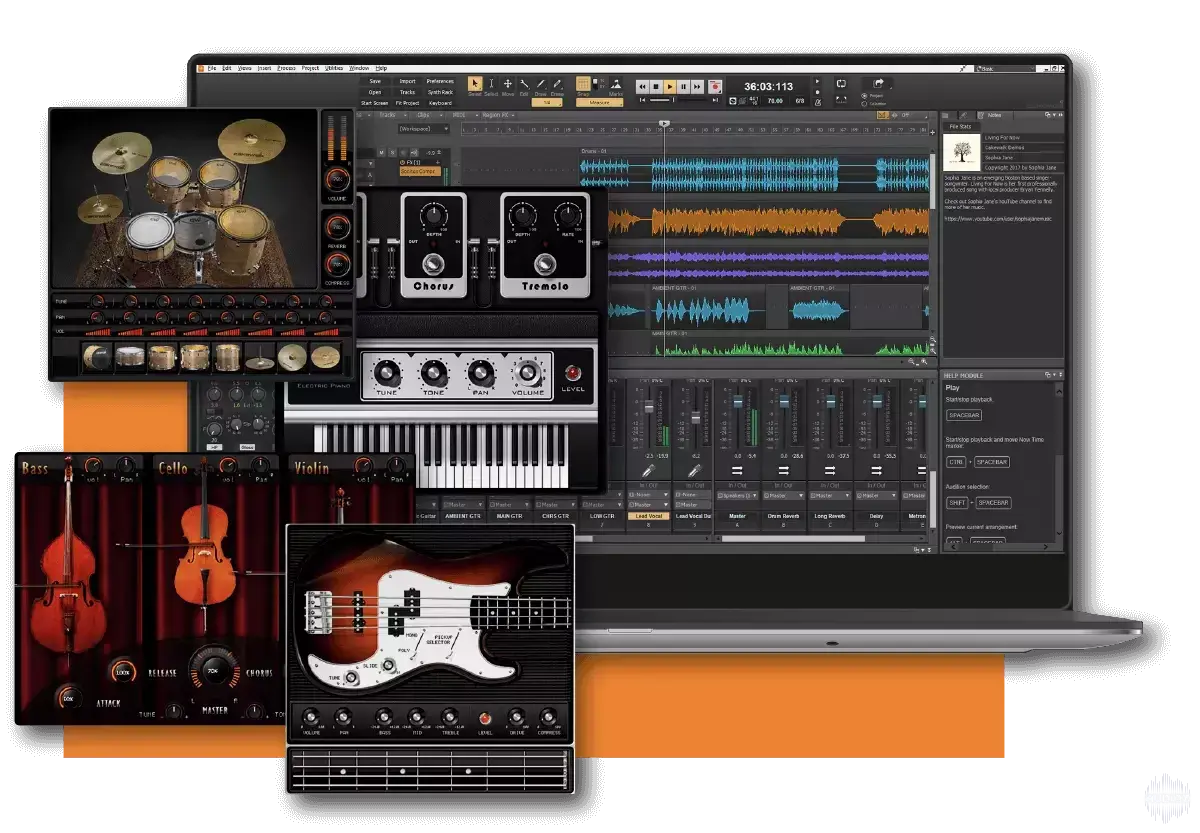
Task: Stop playback with the Stop button
Action: tap(656, 87)
